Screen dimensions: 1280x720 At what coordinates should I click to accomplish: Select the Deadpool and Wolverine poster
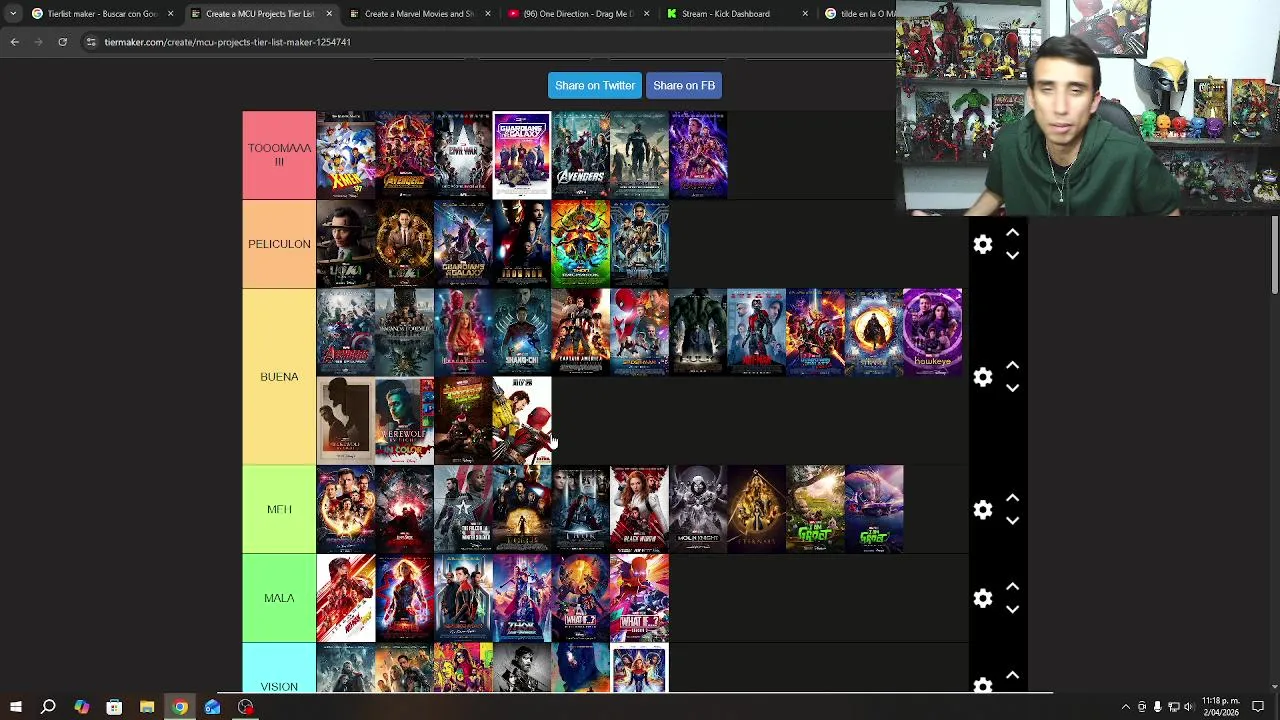click(x=522, y=421)
